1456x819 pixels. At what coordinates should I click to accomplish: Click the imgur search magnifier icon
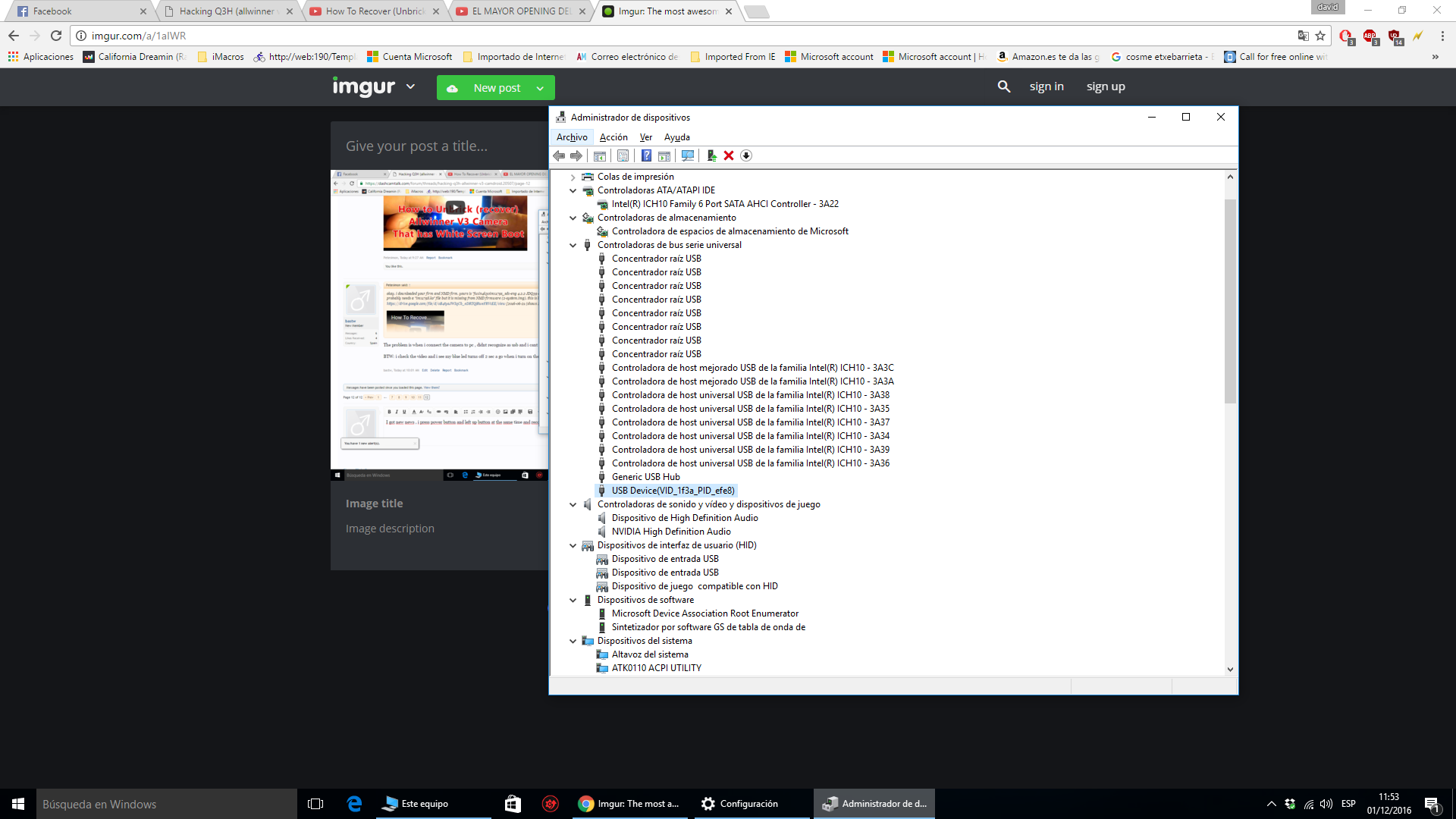(1004, 86)
